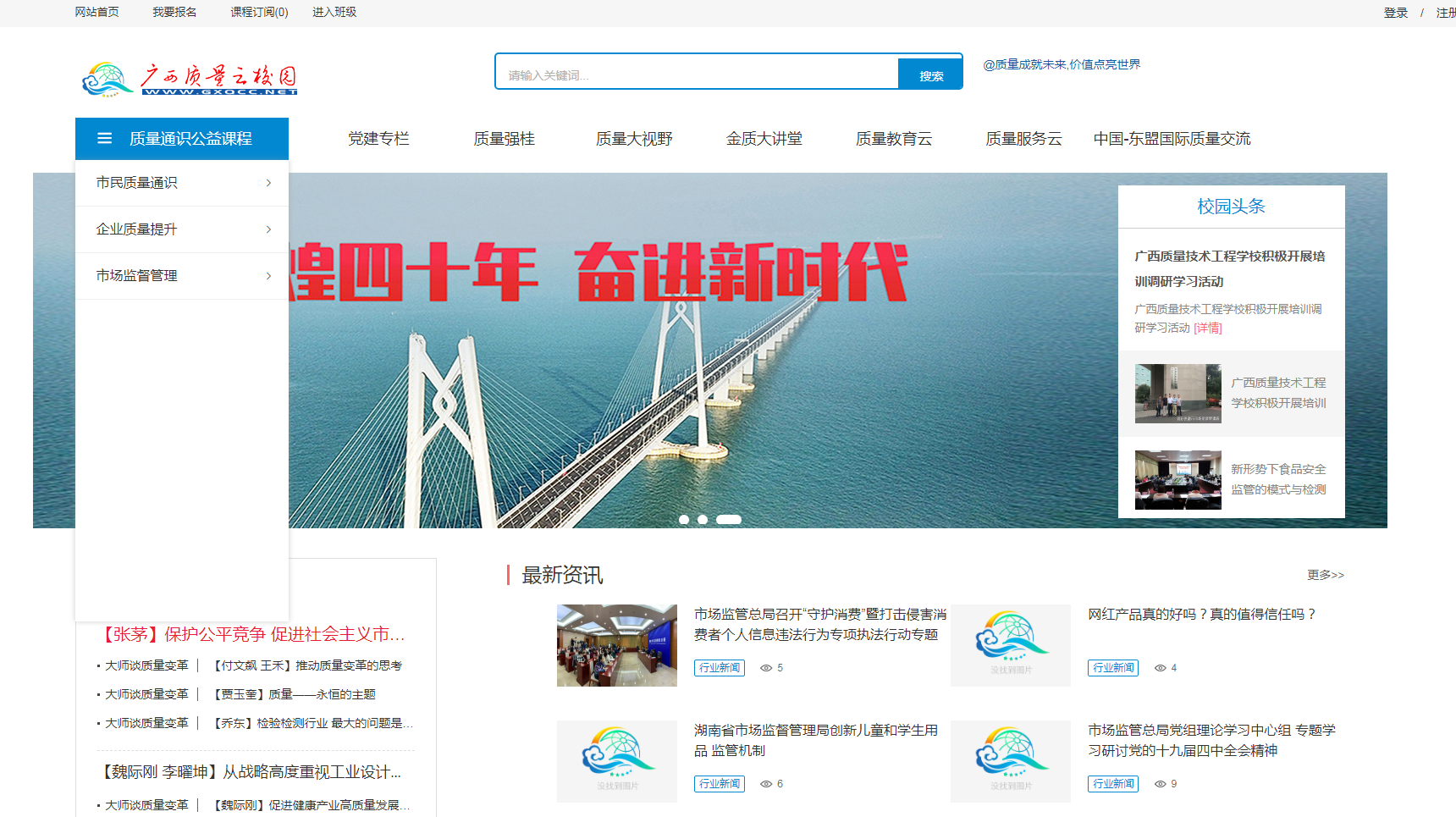Click the 广西质量云校园 site logo
This screenshot has width=1456, height=817.
tap(190, 79)
